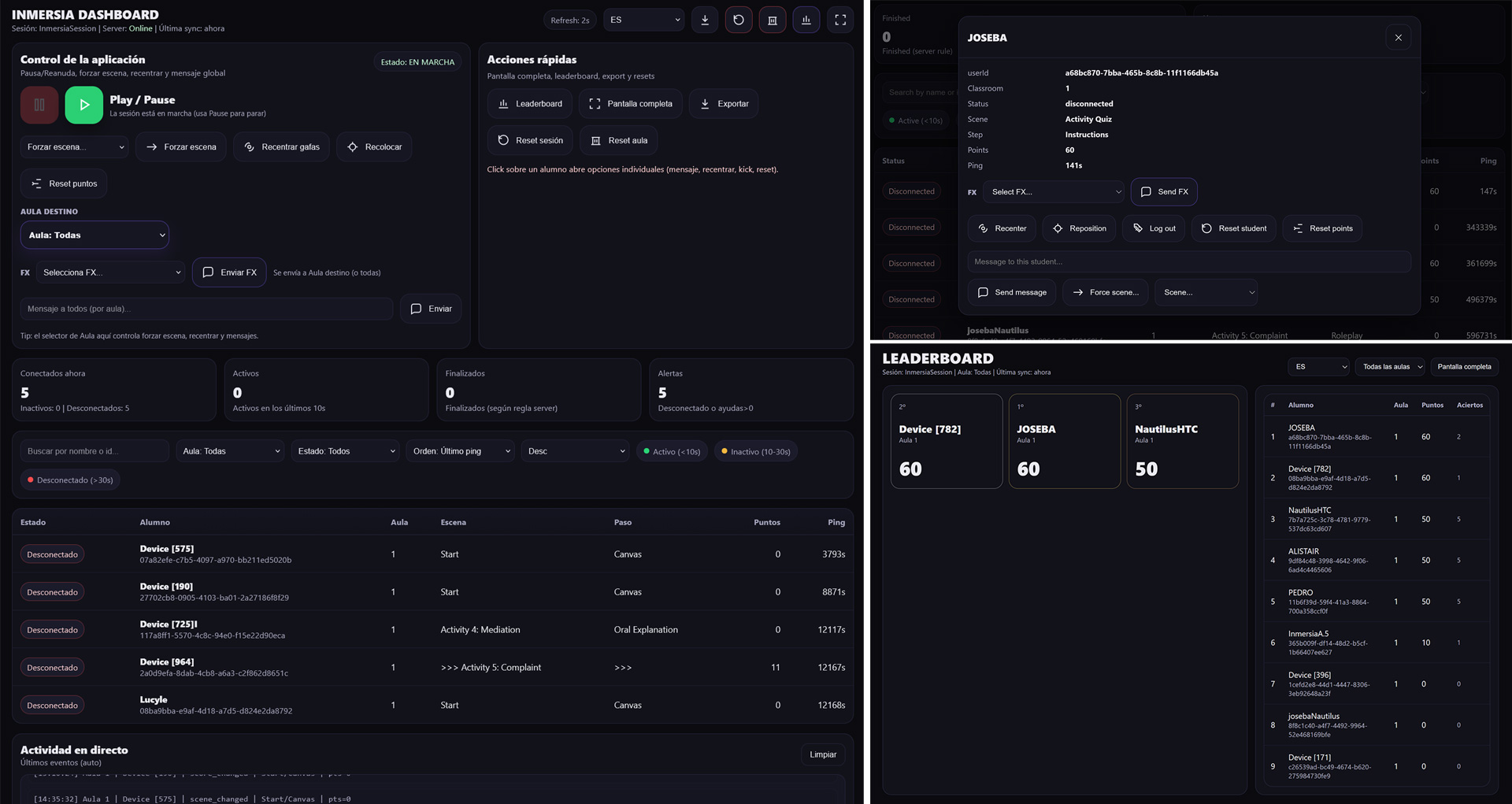Click Recentrar gafas button
The height and width of the screenshot is (804, 1512).
[x=281, y=147]
